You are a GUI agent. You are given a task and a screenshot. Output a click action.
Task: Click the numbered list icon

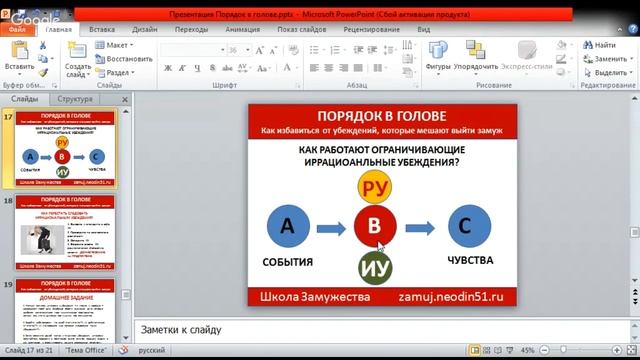pyautogui.click(x=335, y=50)
